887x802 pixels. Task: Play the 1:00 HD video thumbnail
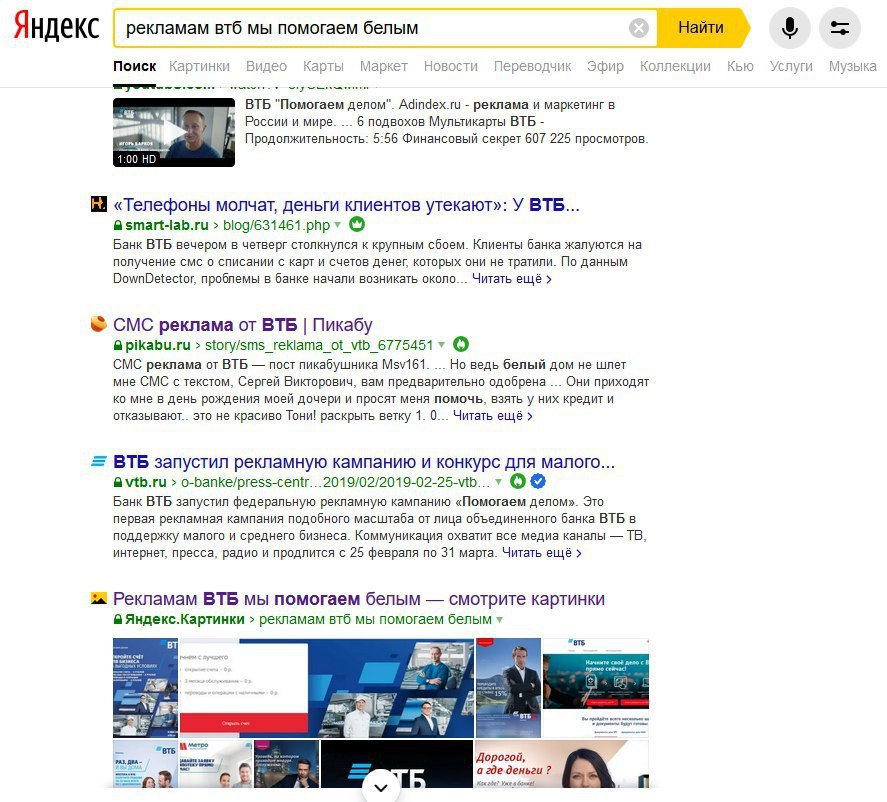point(174,132)
